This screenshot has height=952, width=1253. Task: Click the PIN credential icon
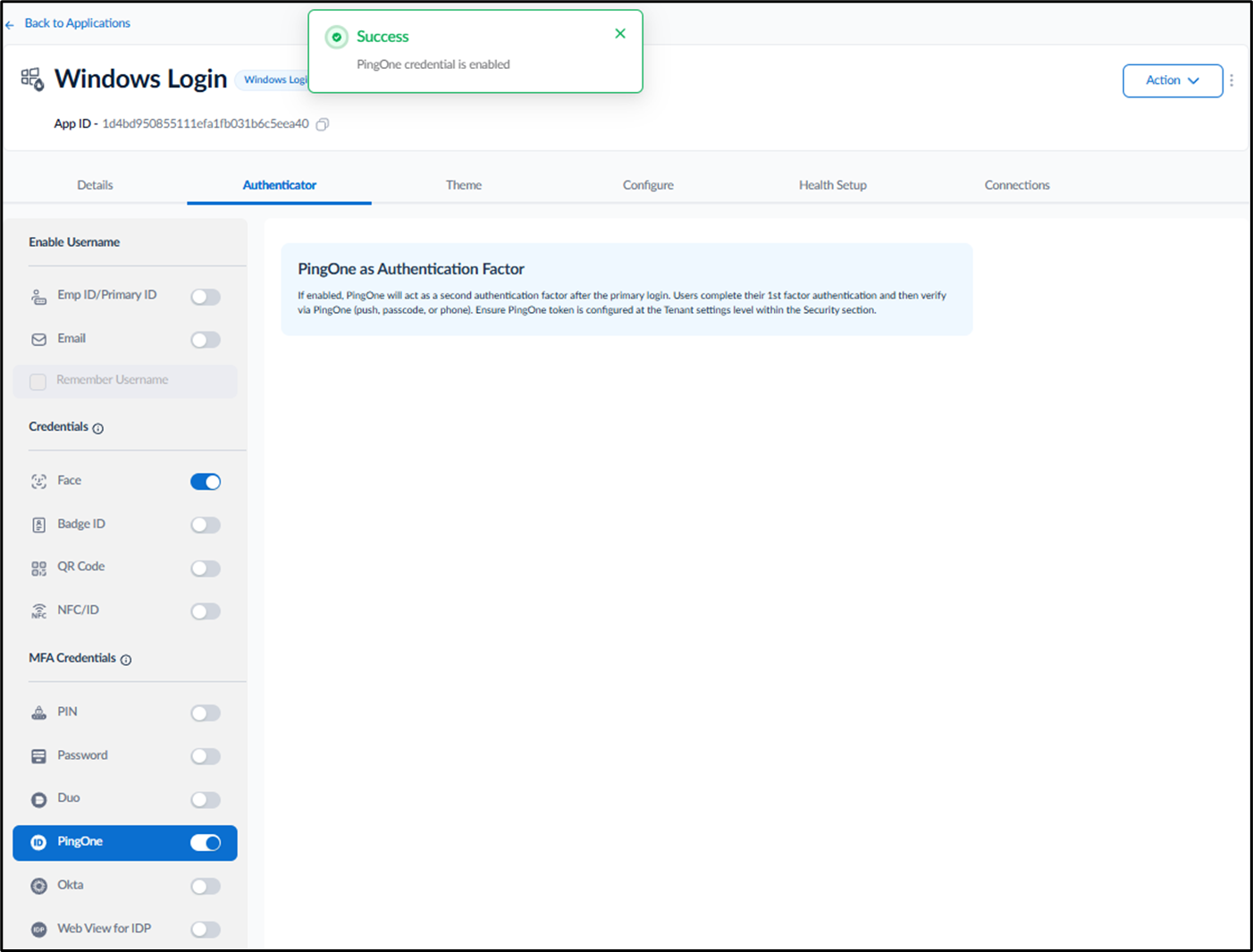39,713
